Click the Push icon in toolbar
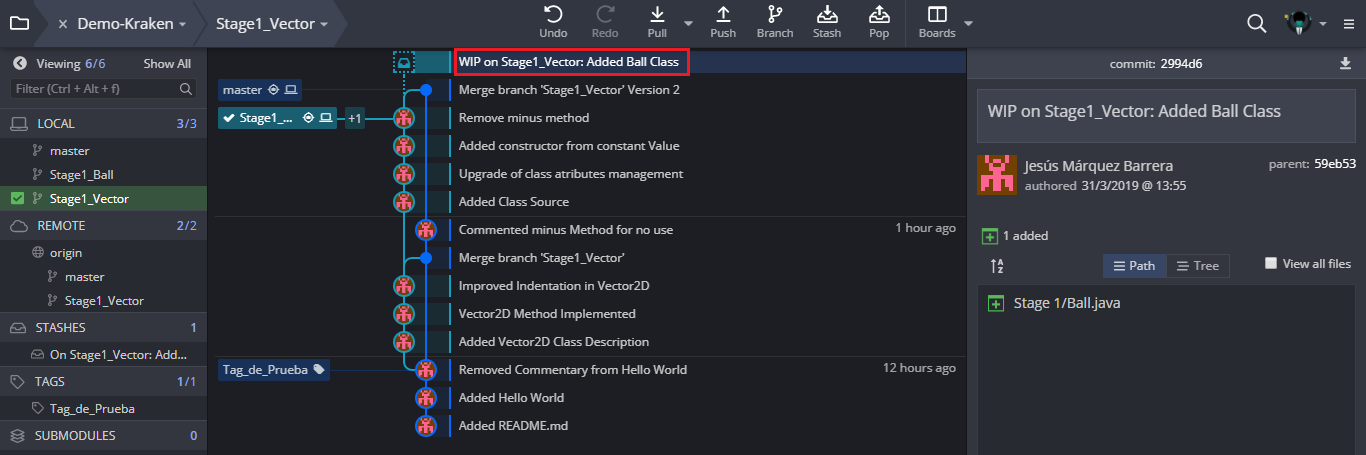The width and height of the screenshot is (1366, 455). point(723,15)
